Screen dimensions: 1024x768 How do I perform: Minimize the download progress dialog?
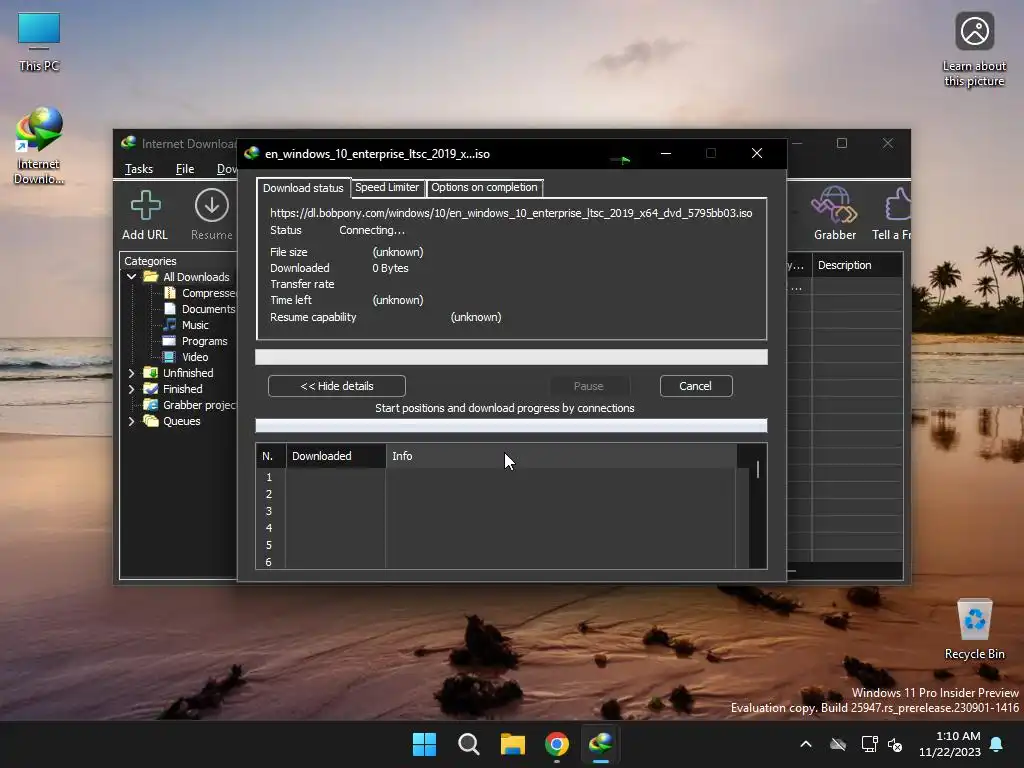point(665,153)
